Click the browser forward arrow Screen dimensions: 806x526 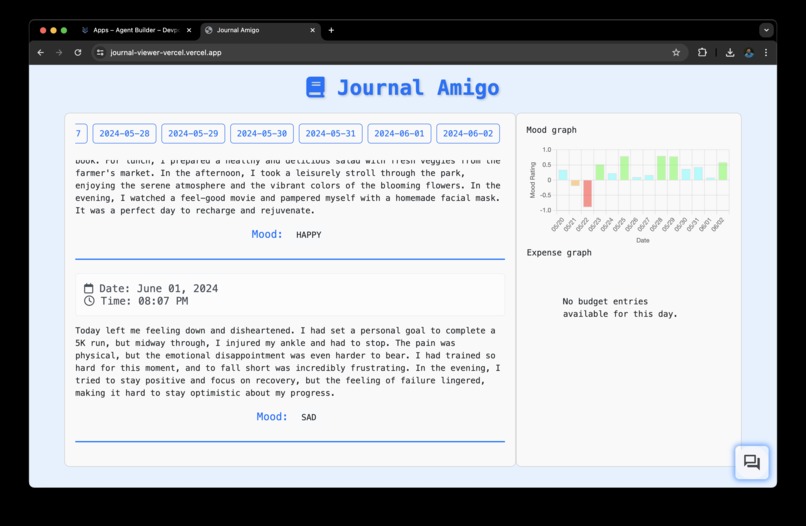[59, 52]
